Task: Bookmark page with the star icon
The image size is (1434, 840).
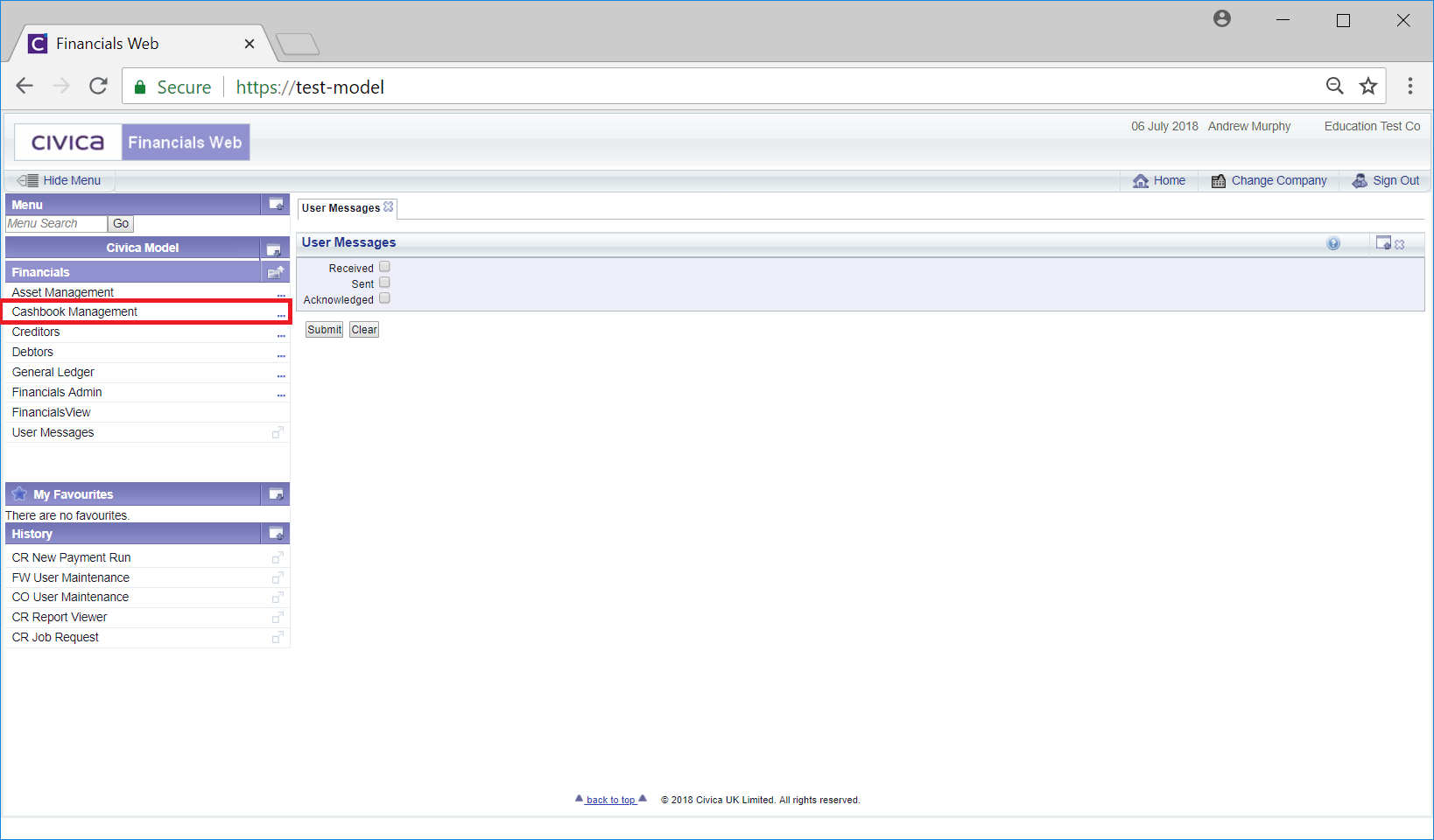Action: 1368,86
